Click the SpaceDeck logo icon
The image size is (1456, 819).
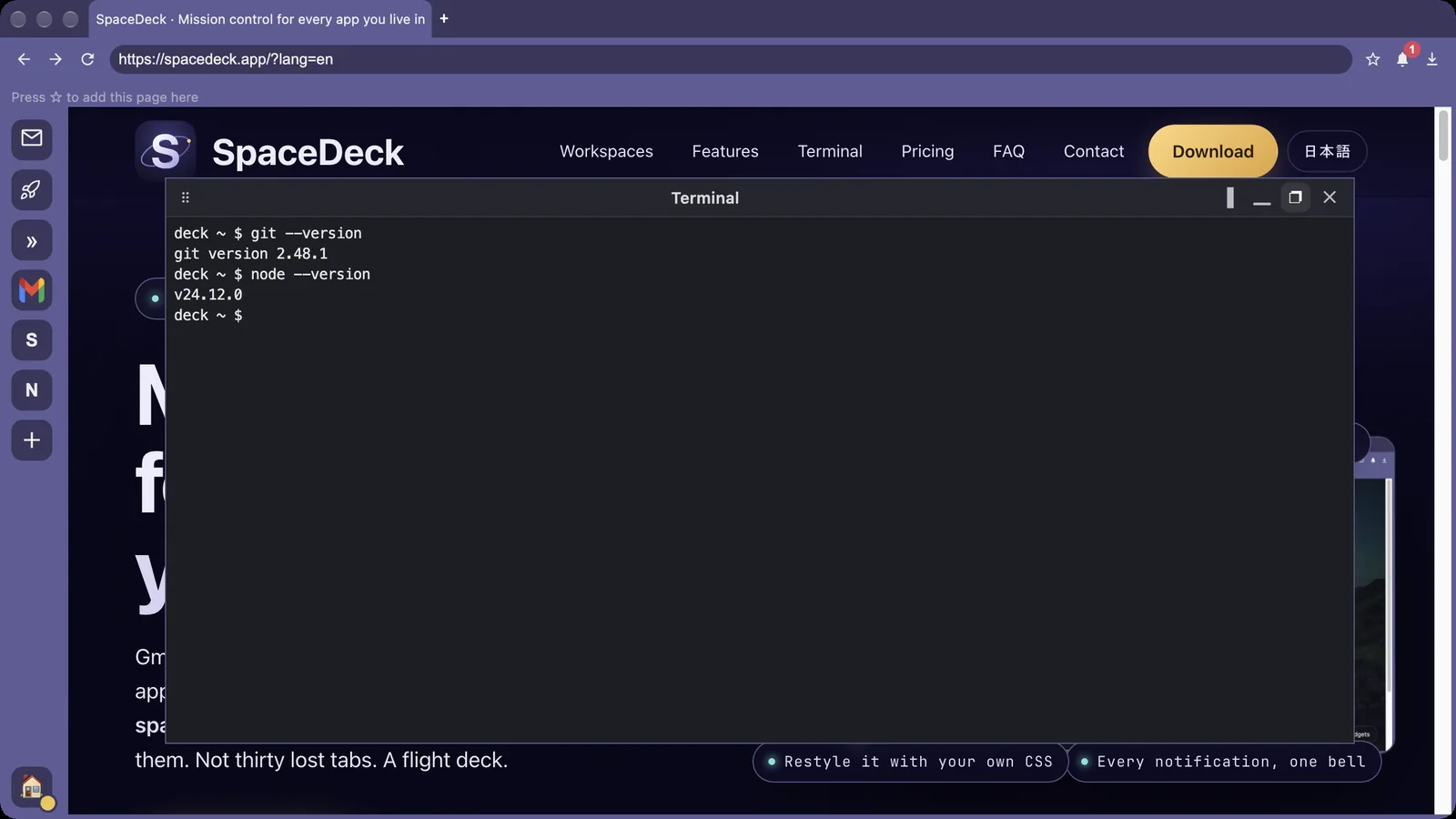[x=165, y=151]
